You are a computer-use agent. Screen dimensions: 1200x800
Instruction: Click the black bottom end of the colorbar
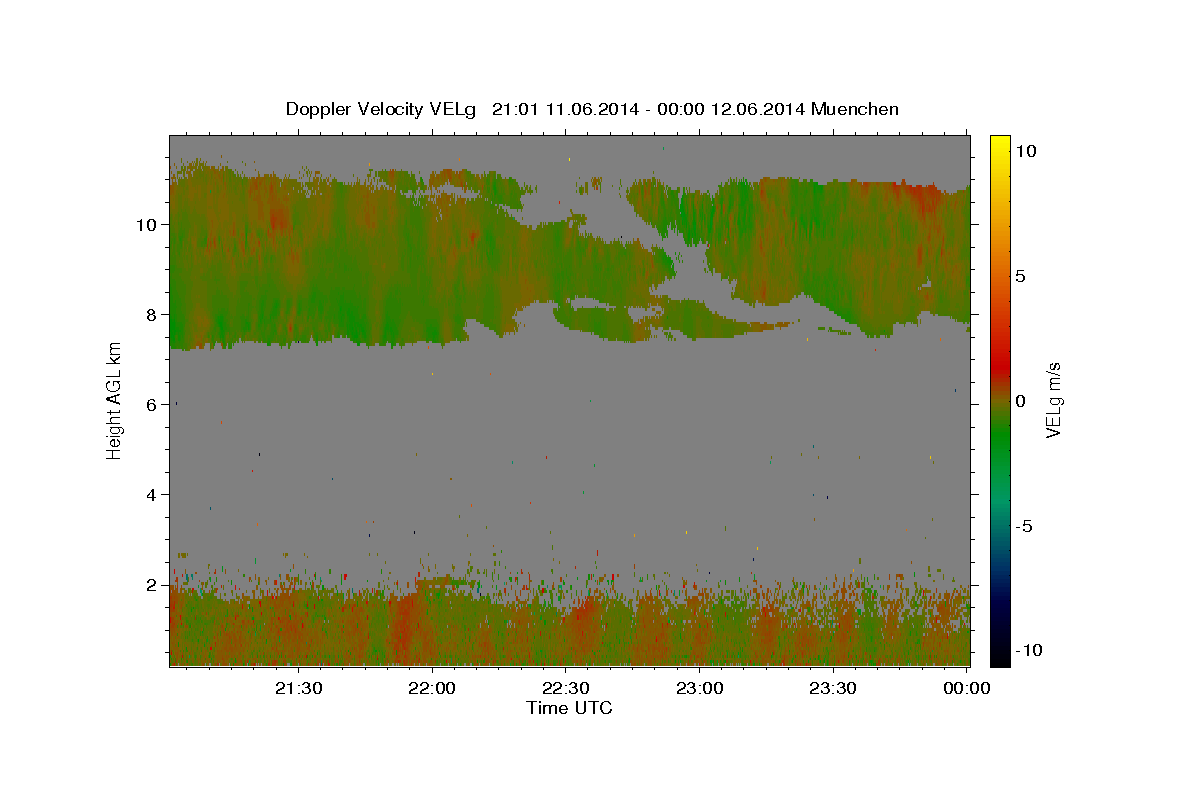(1000, 659)
